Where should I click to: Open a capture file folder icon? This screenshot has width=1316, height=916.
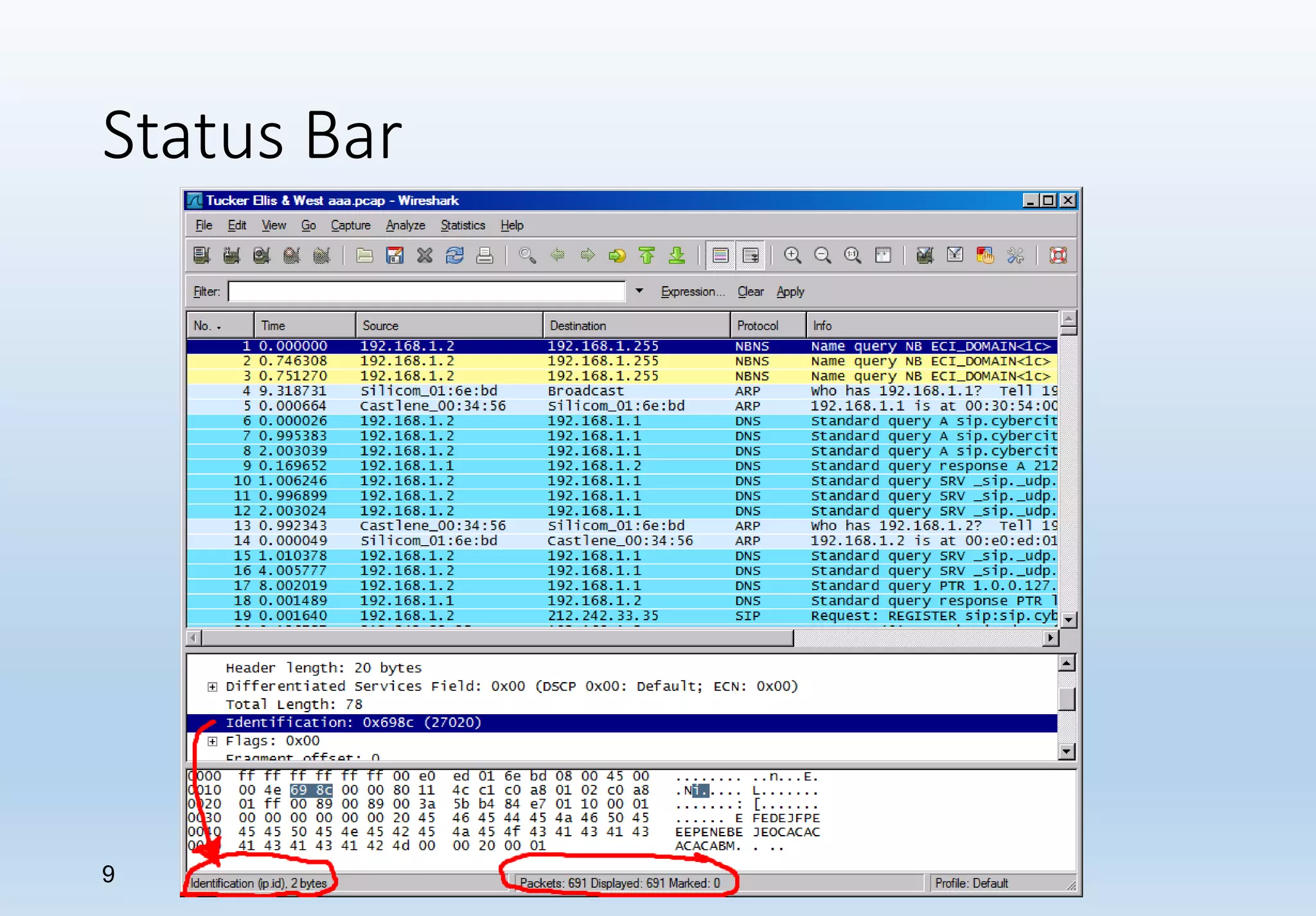coord(365,255)
